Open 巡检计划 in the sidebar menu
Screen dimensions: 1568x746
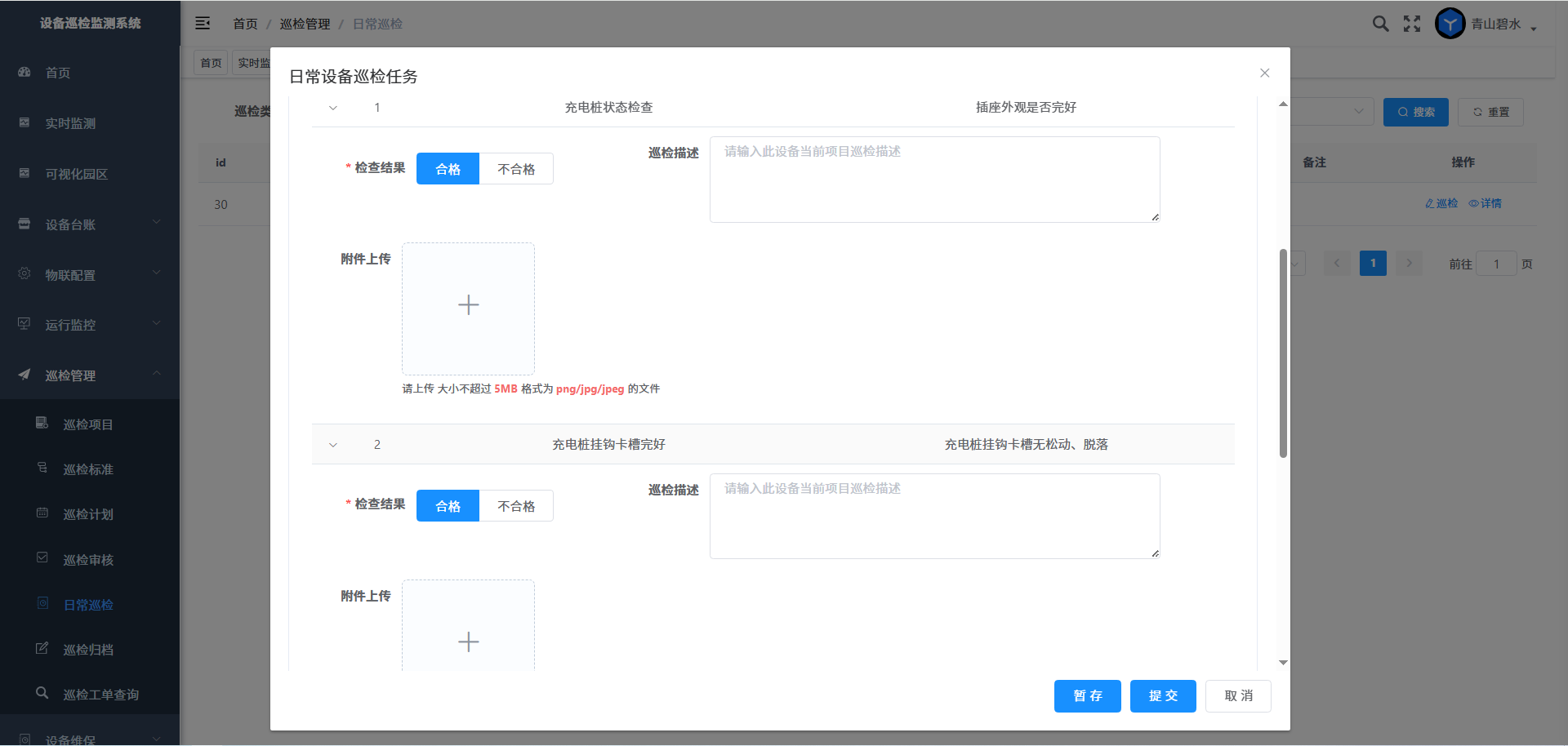88,514
